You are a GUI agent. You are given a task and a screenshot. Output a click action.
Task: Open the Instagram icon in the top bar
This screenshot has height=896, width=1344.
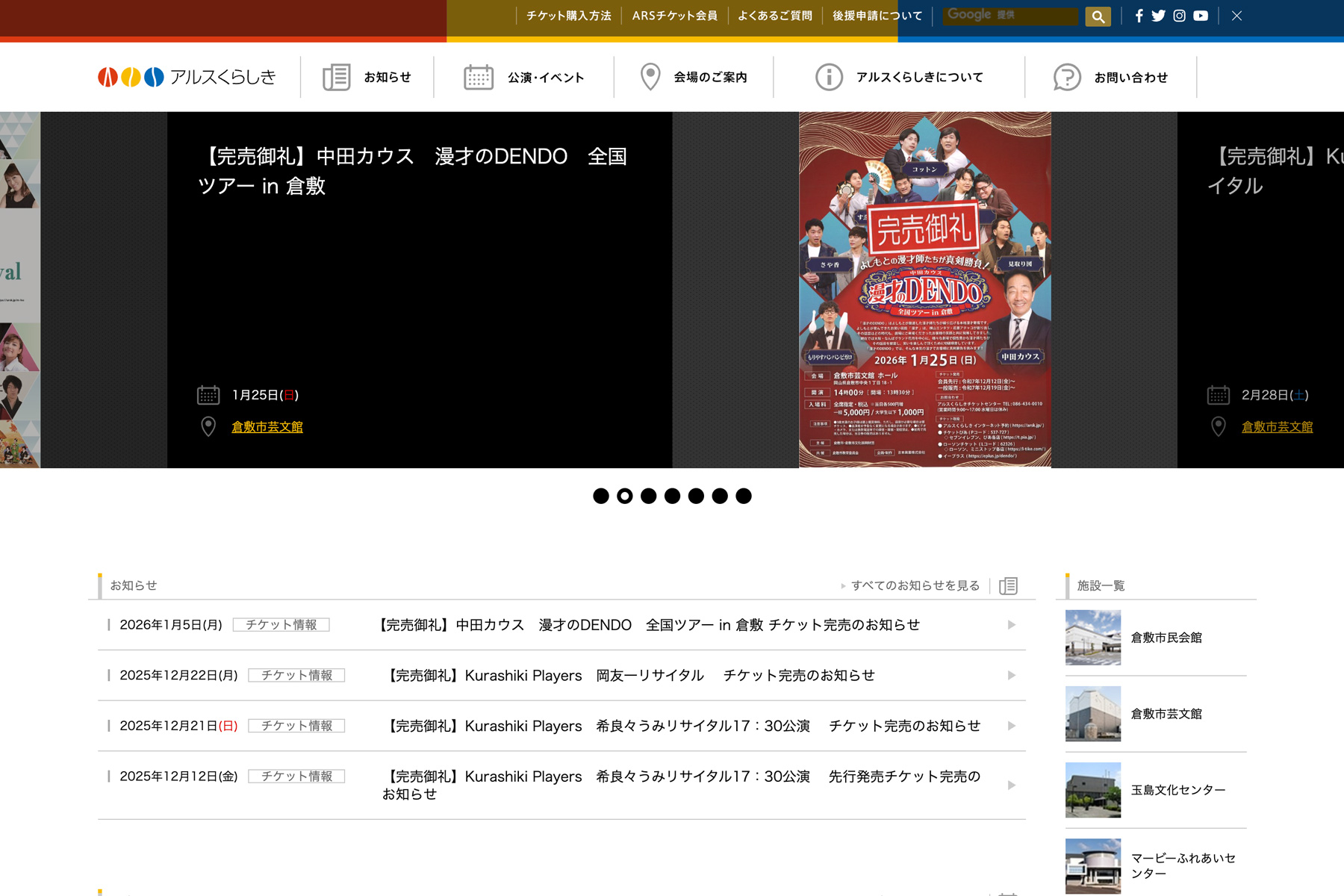pyautogui.click(x=1179, y=15)
